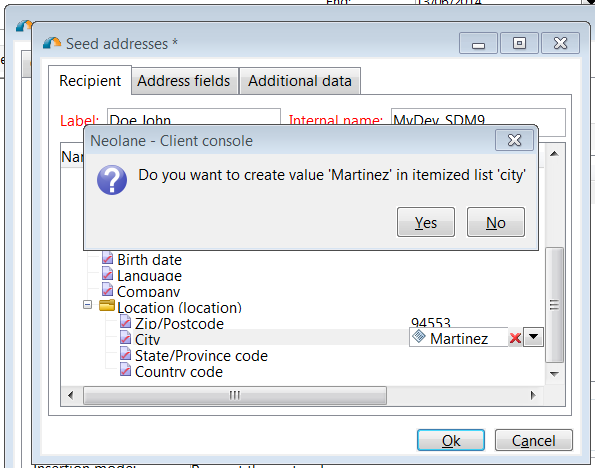The height and width of the screenshot is (468, 595).
Task: Click the vertical scrollbar down arrow
Action: [x=554, y=374]
